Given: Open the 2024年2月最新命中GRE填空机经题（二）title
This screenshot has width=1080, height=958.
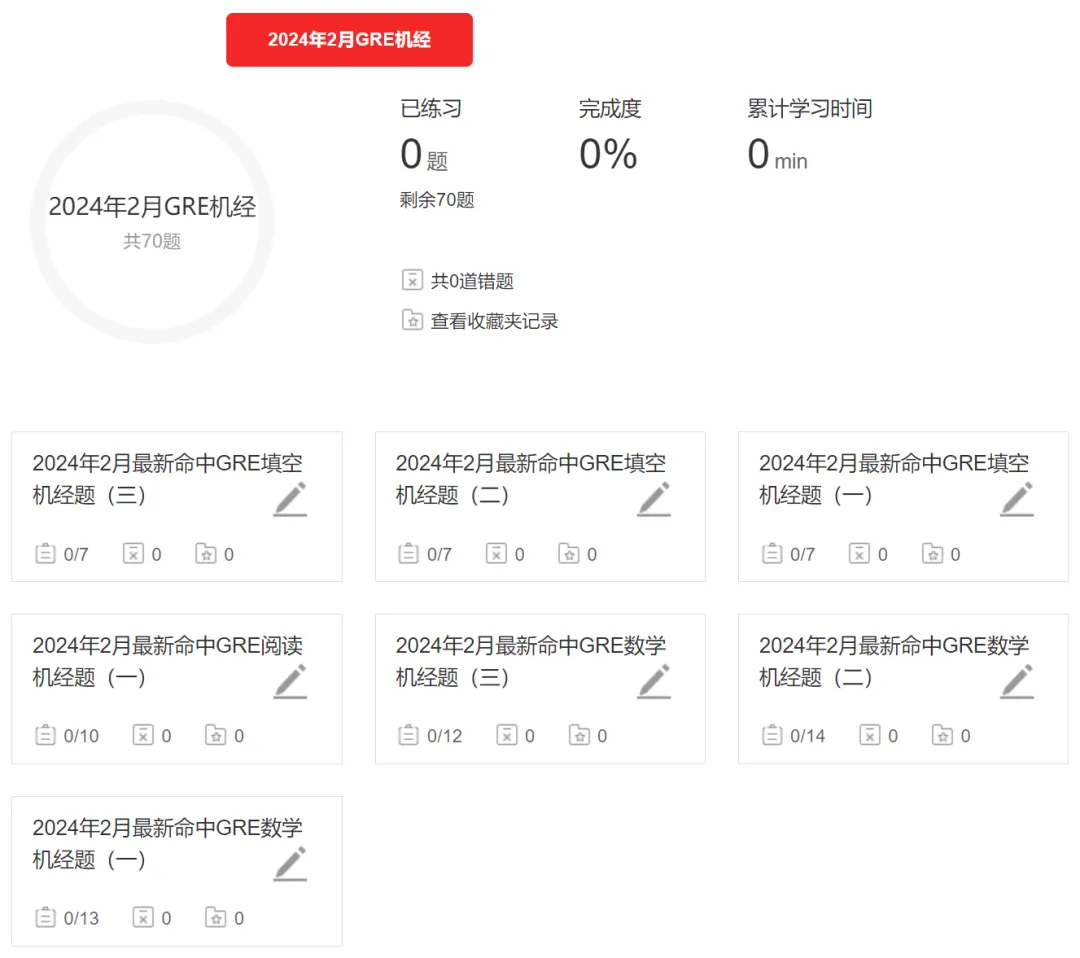Looking at the screenshot, I should click(x=530, y=479).
